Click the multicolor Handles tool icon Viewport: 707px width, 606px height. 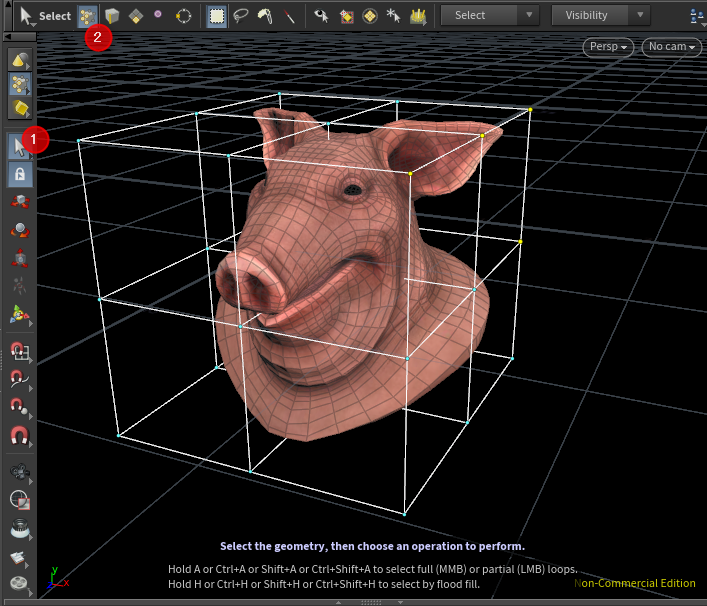[x=19, y=314]
